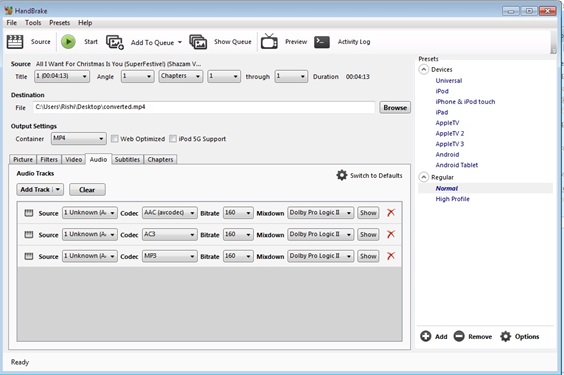Open the Chapters mode dropdown
This screenshot has height=375, width=564.
tap(181, 76)
